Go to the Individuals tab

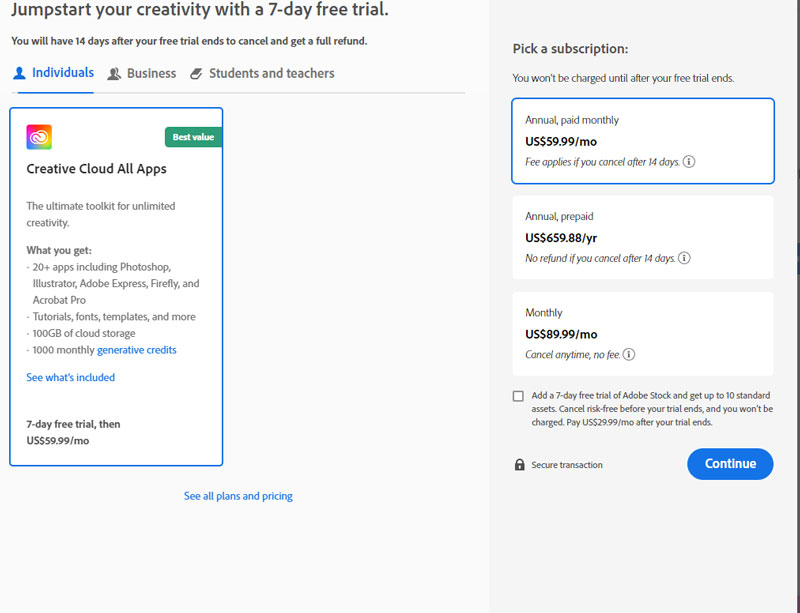point(62,73)
